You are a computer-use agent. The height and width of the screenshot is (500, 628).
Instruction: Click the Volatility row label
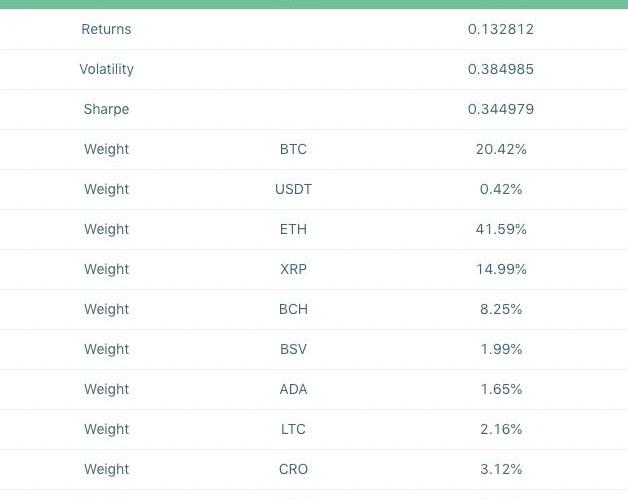pos(106,69)
